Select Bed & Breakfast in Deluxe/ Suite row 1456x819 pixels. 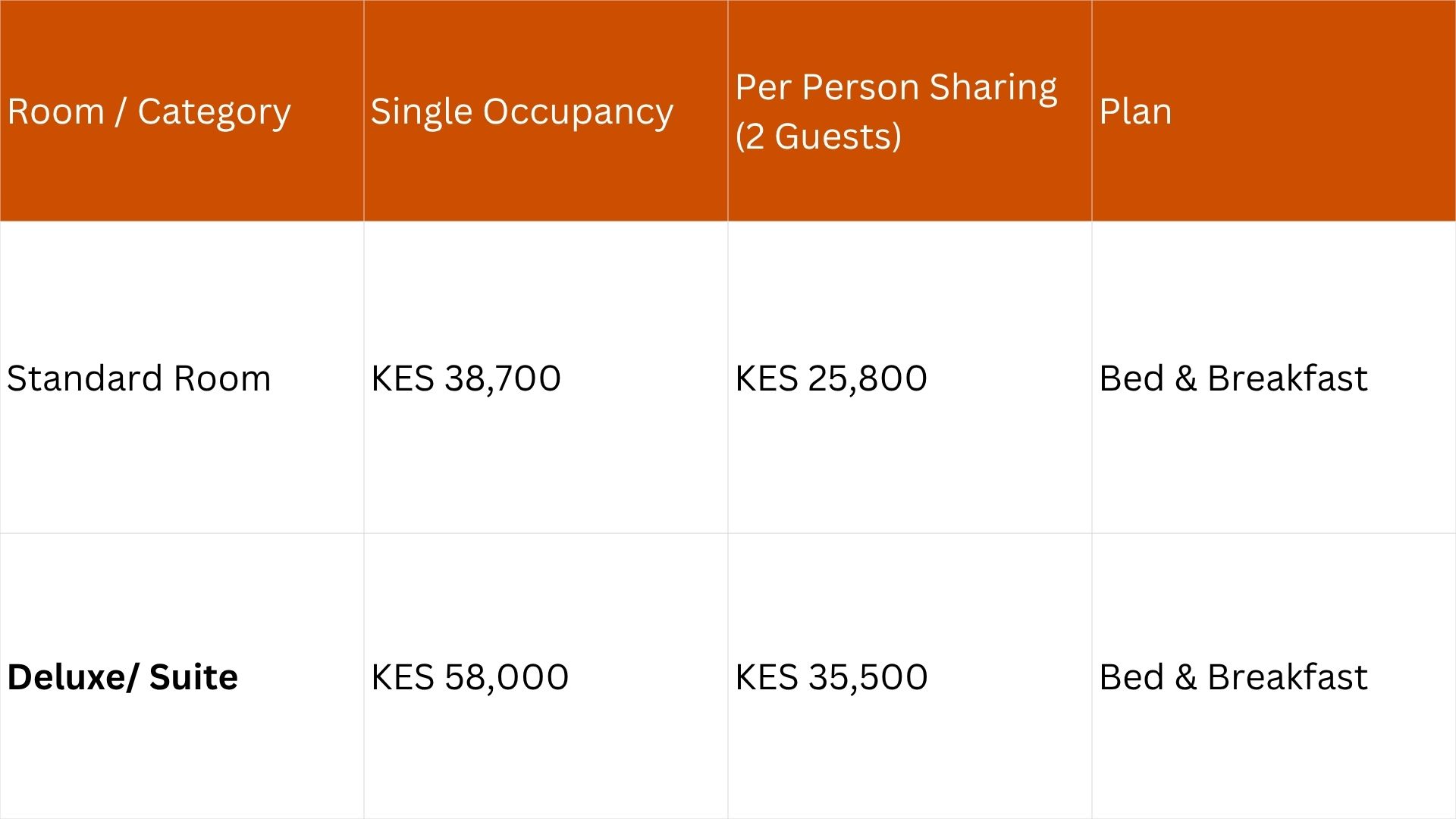tap(1233, 676)
